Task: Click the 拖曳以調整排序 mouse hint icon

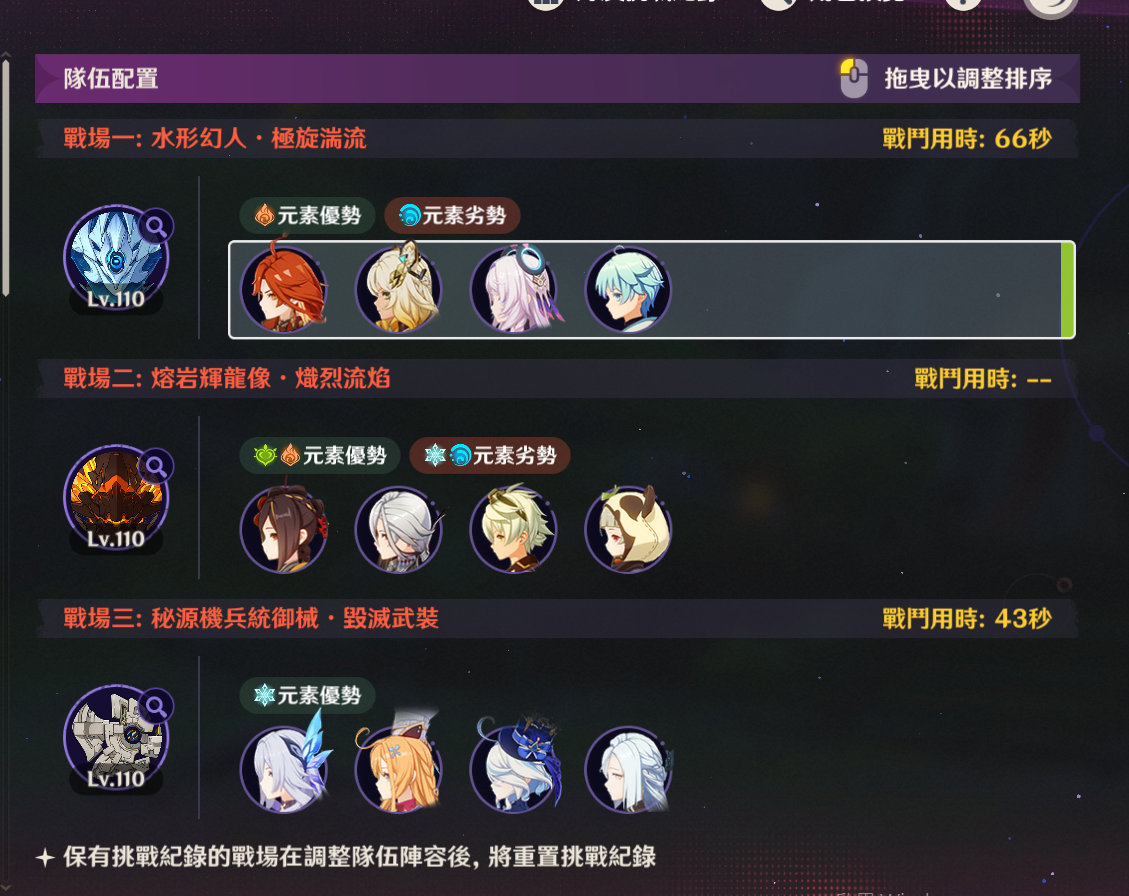Action: click(x=854, y=79)
